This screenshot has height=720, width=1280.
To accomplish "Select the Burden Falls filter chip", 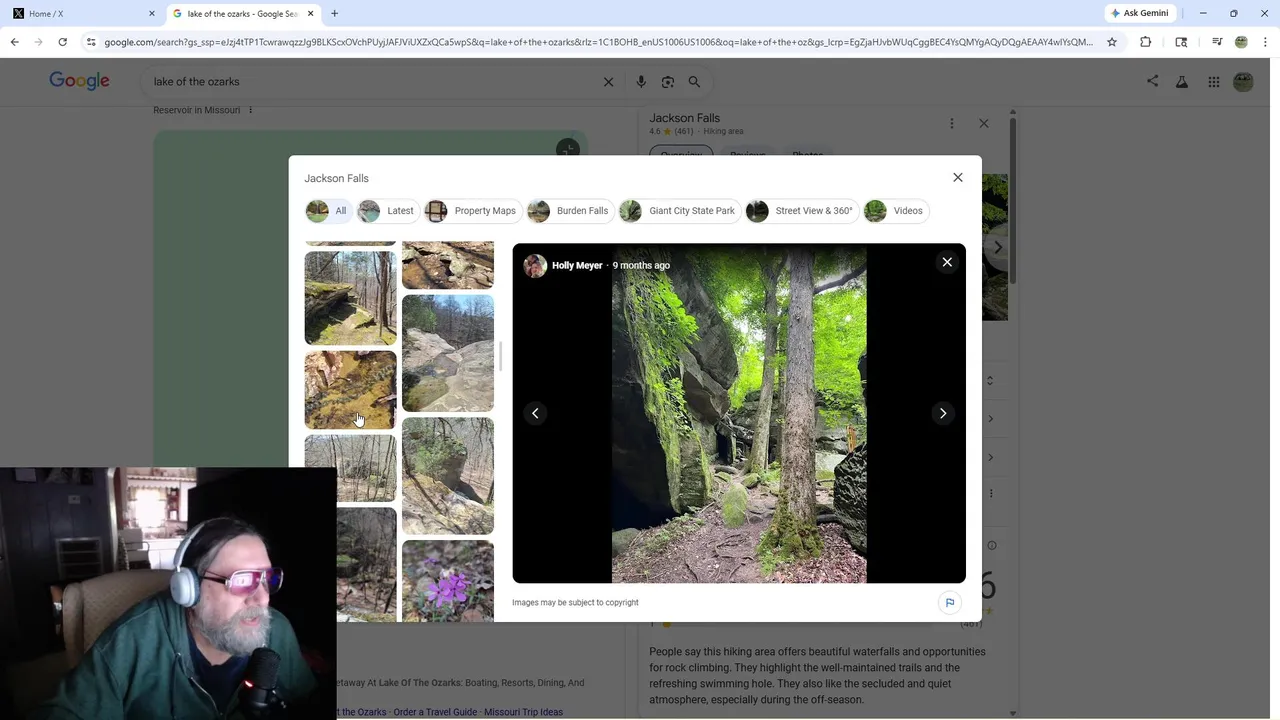I will (x=569, y=211).
